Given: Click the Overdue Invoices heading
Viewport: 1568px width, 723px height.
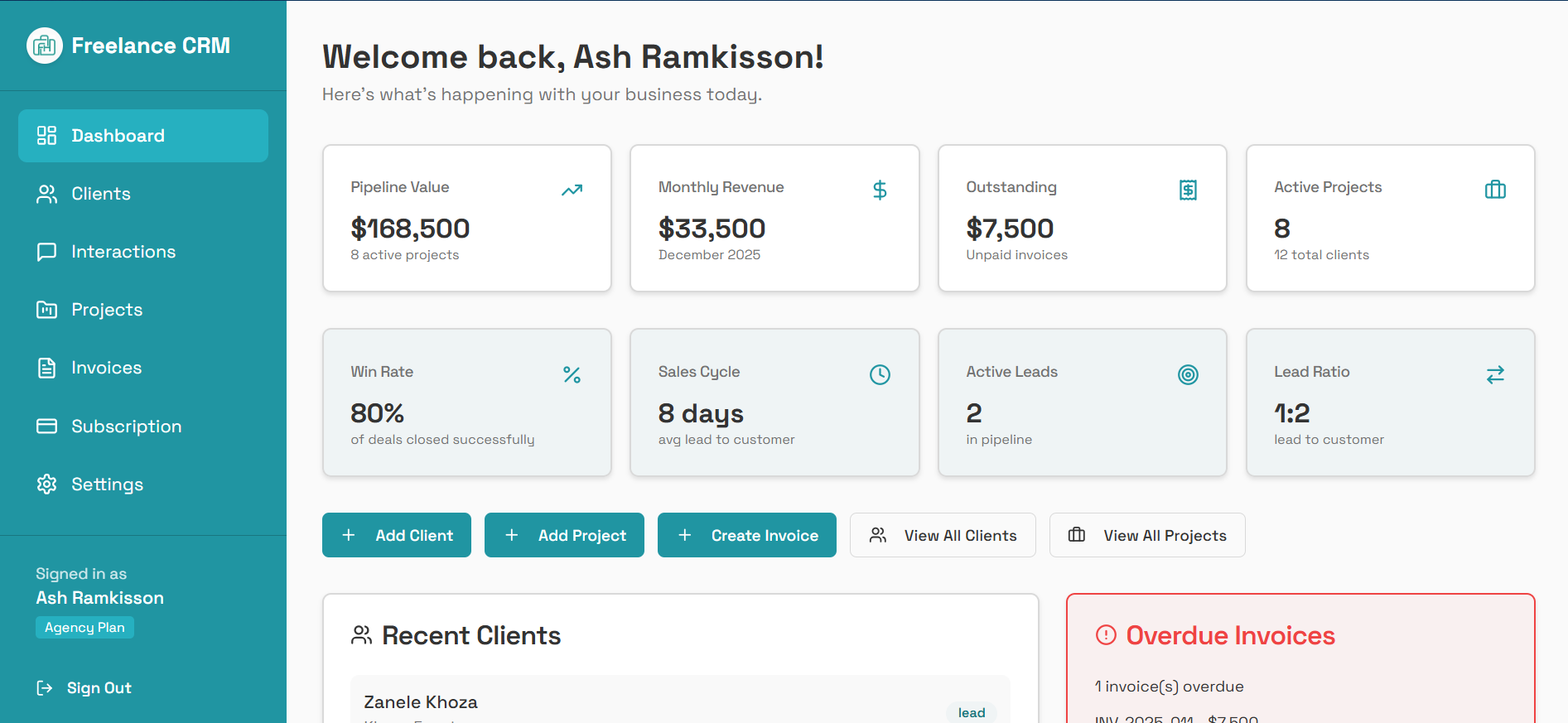Looking at the screenshot, I should click(1230, 635).
